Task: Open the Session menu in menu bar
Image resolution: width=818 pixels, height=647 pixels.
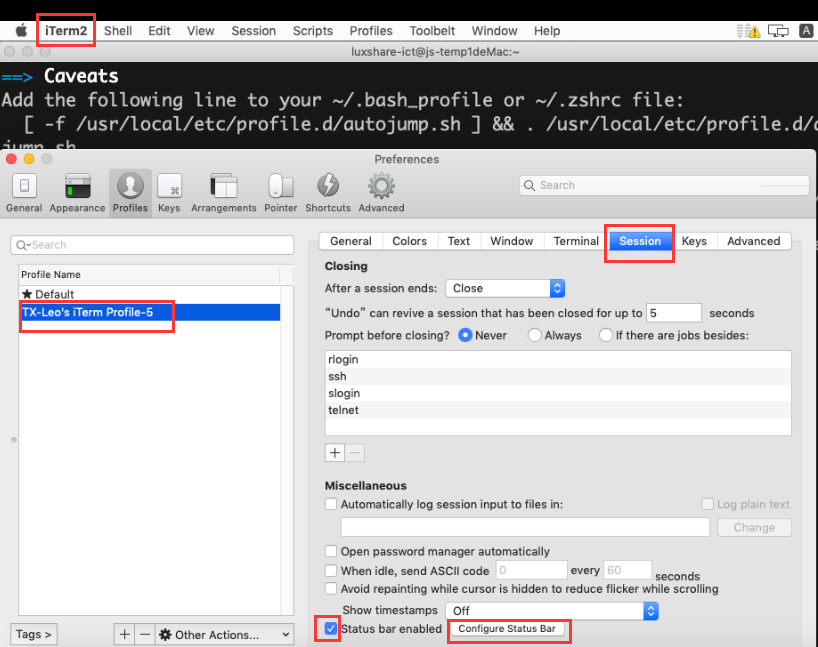Action: [x=254, y=31]
